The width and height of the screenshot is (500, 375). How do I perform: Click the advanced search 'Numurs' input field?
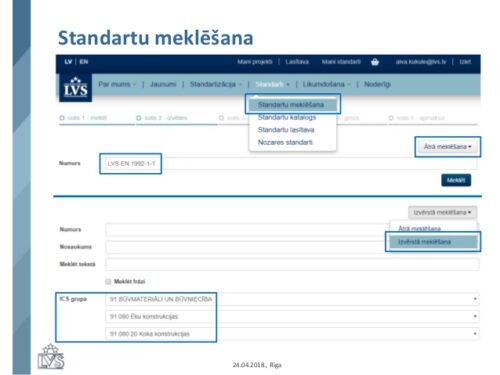point(248,229)
